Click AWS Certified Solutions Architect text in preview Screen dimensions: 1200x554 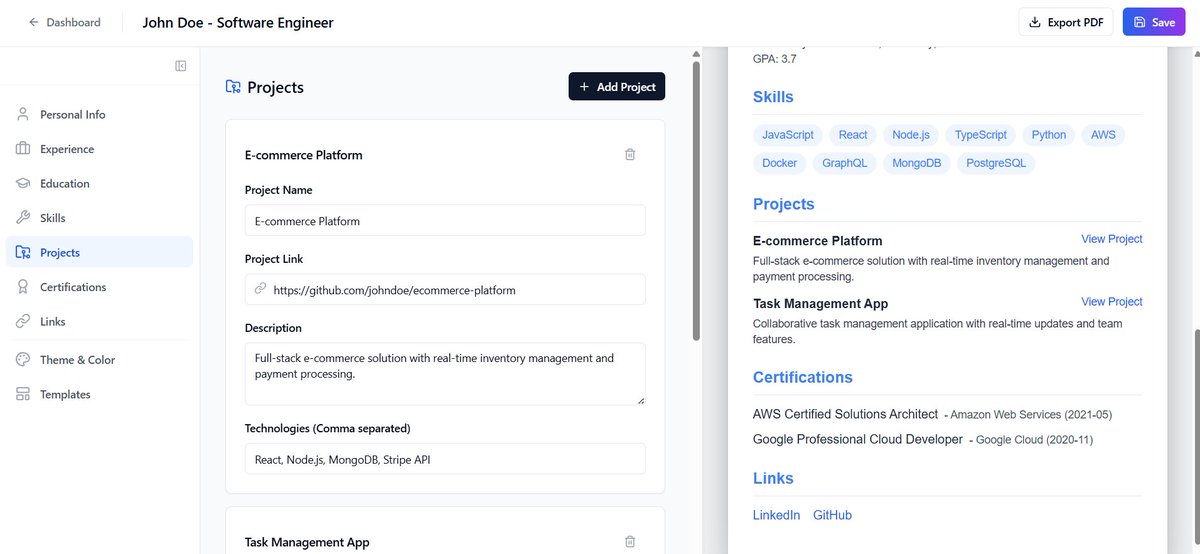[845, 414]
